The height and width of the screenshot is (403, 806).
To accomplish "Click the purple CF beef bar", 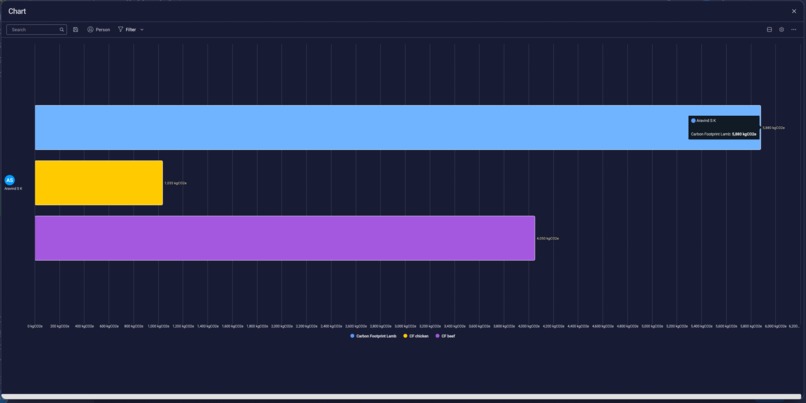I will click(x=285, y=238).
